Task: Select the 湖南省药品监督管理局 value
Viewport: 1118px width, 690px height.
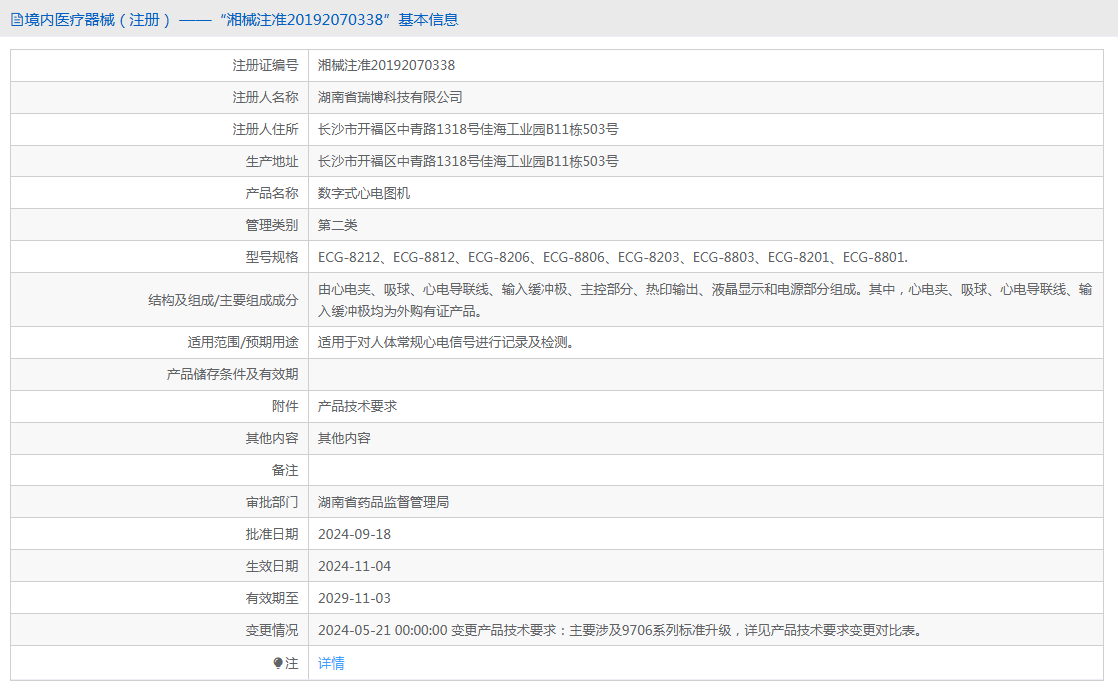Action: (384, 503)
